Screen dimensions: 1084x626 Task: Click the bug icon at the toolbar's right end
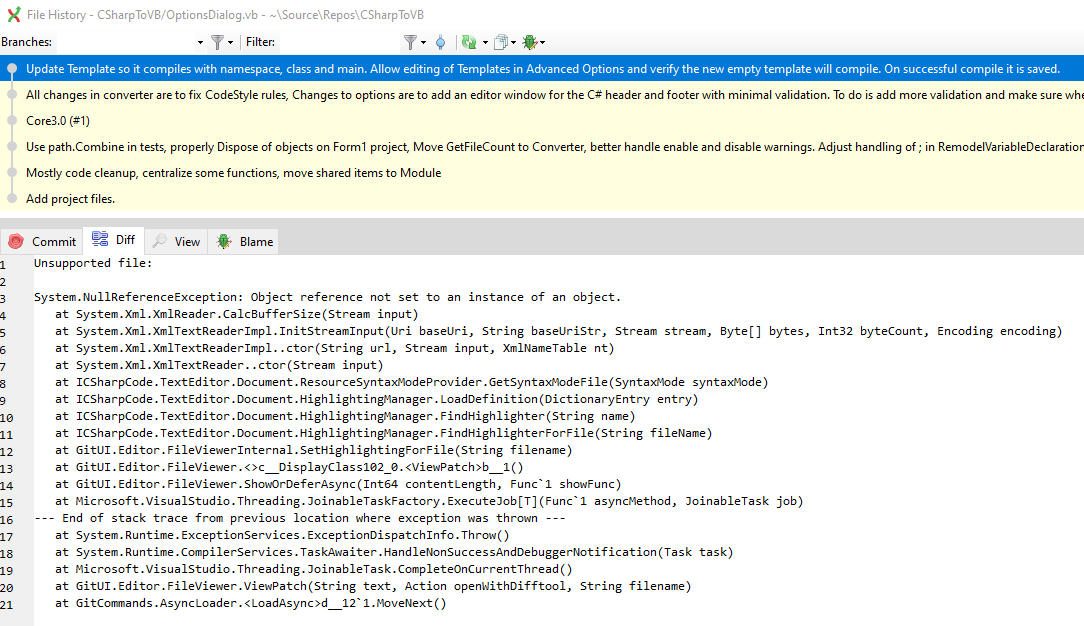coord(529,42)
